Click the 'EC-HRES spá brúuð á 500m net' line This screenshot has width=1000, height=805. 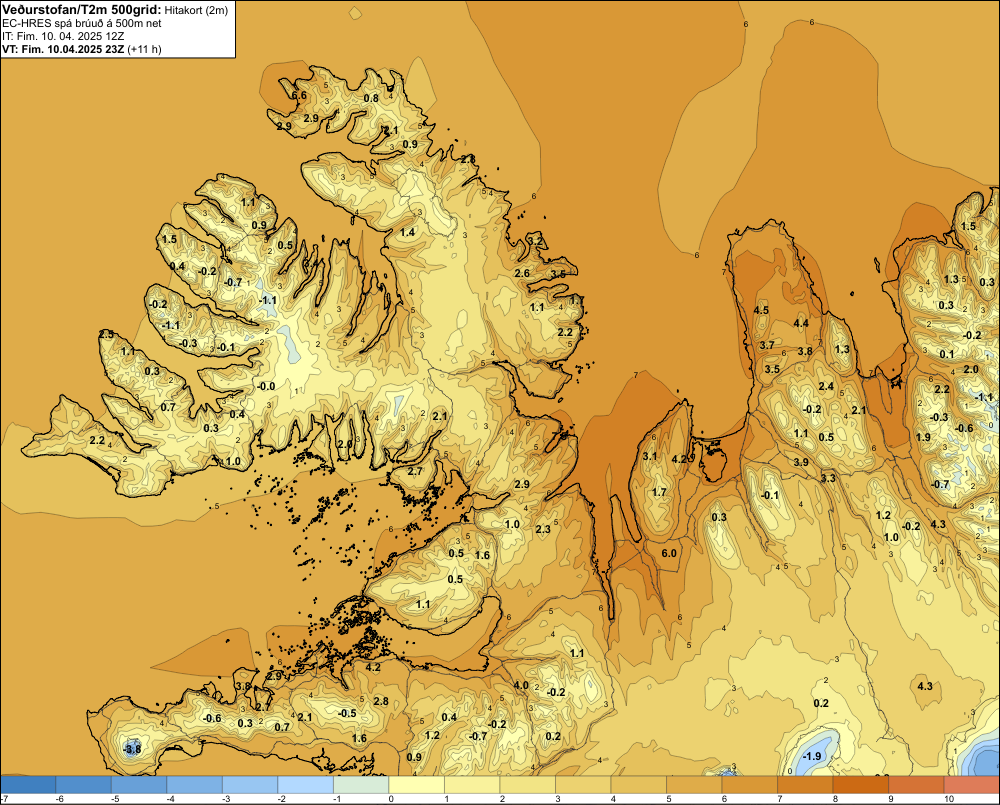[x=82, y=24]
